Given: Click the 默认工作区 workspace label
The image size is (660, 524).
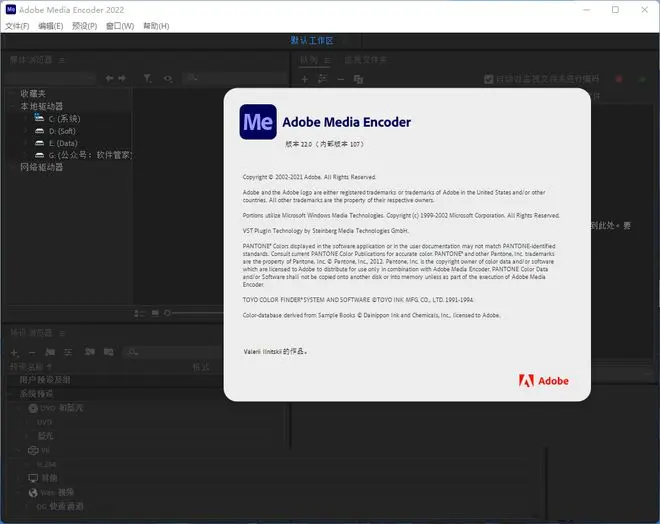Looking at the screenshot, I should (311, 40).
